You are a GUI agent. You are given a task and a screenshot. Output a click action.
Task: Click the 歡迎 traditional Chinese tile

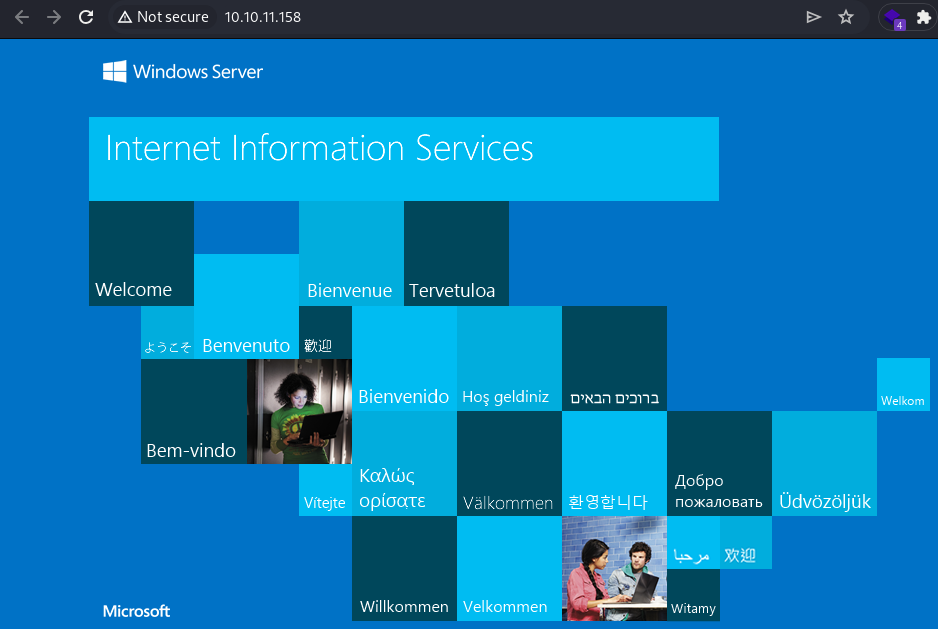[325, 333]
